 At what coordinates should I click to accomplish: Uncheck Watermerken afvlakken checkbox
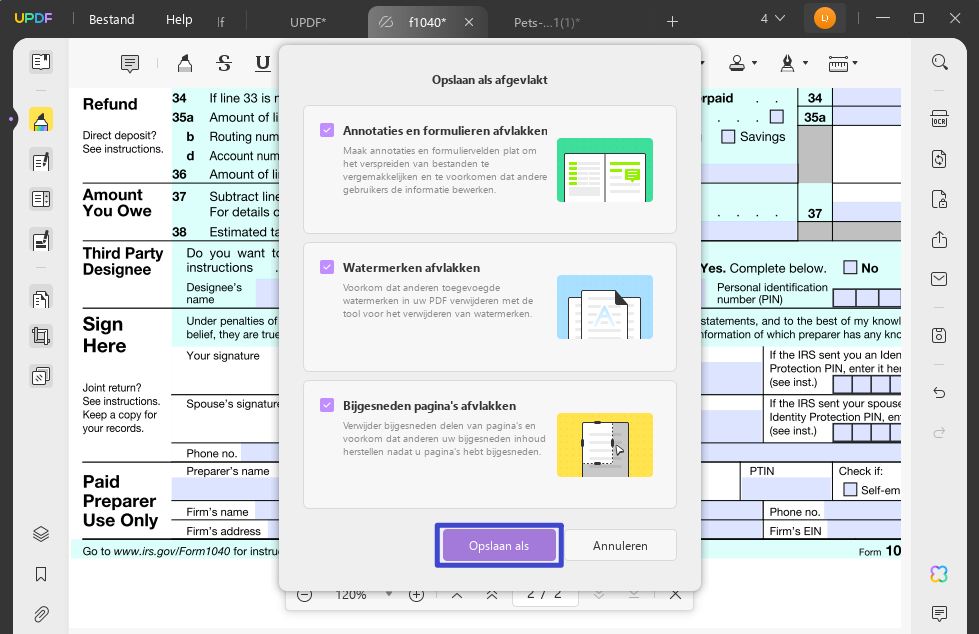pyautogui.click(x=327, y=267)
